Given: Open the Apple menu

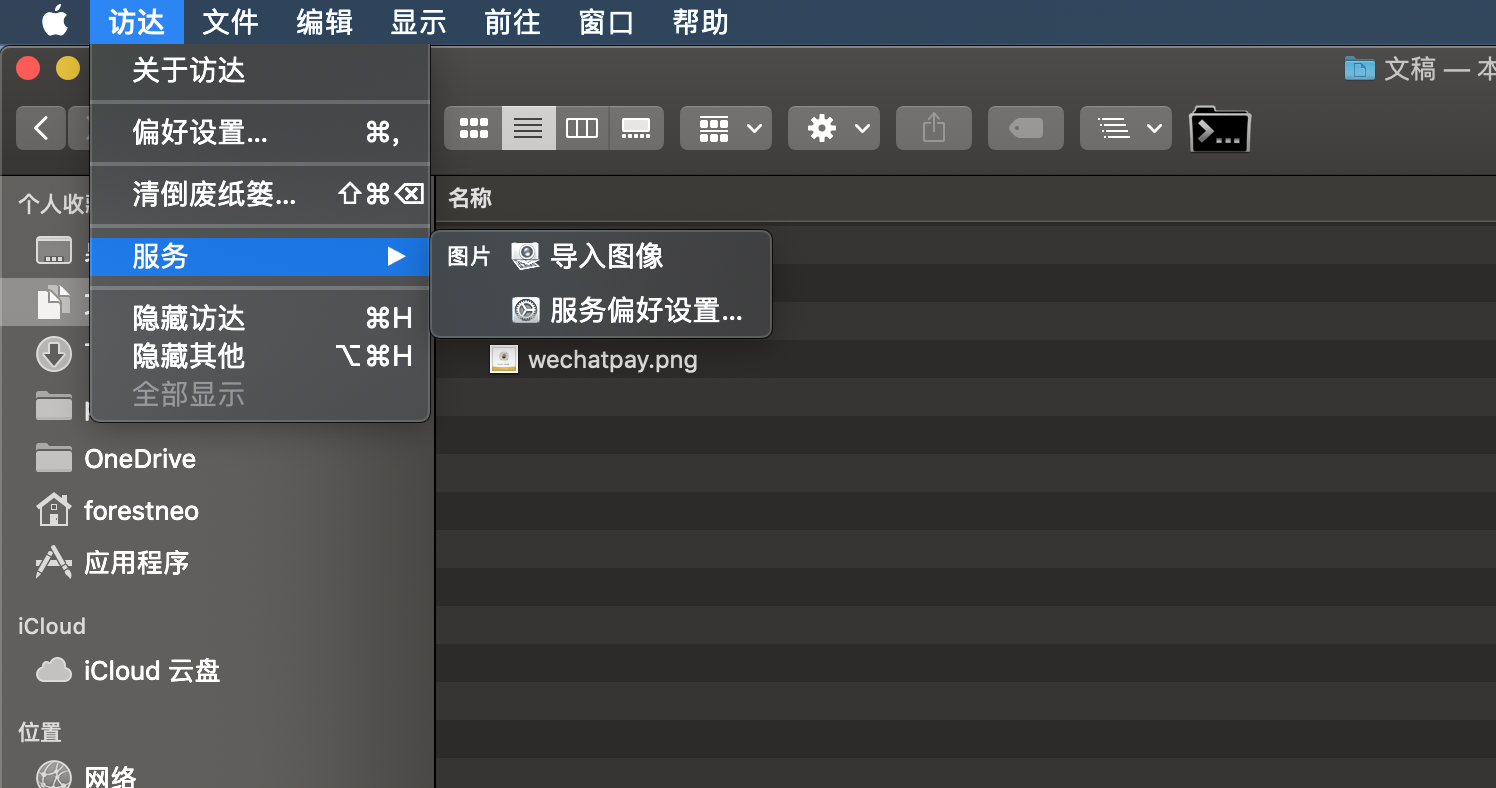Looking at the screenshot, I should tap(54, 21).
